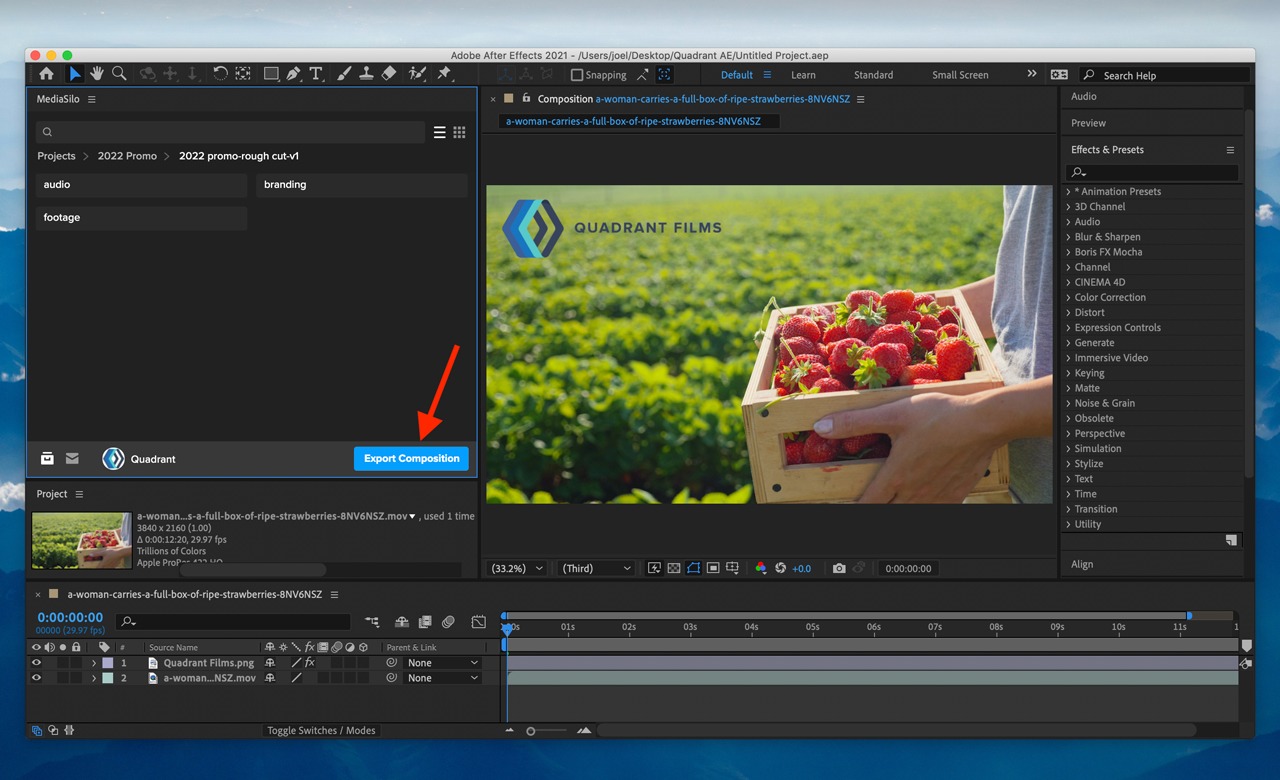1280x780 pixels.
Task: Hide the a-woman...NSZ.mov layer
Action: coord(36,678)
